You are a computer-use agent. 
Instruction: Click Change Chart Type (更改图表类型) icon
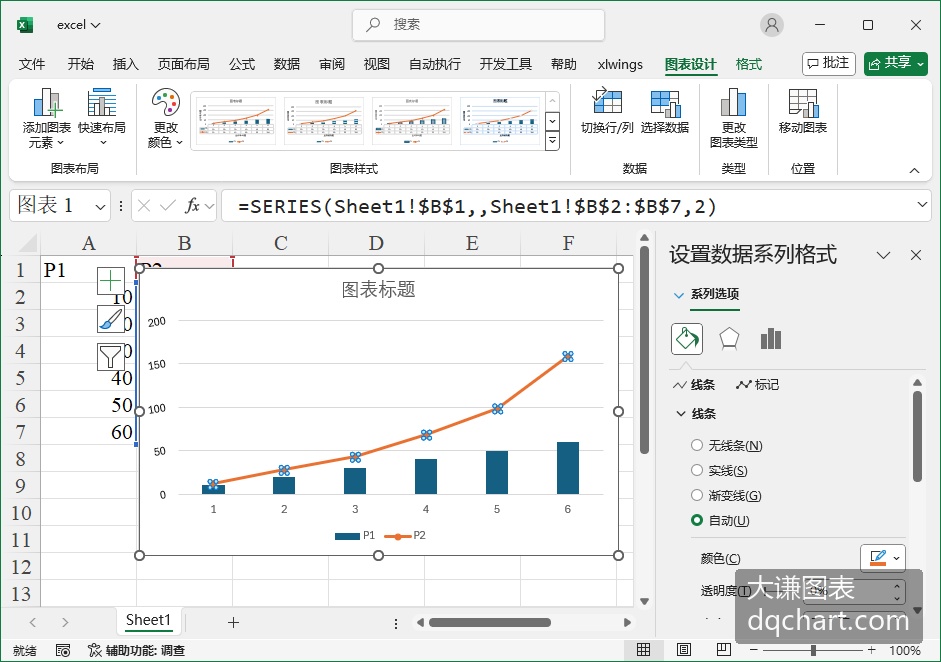tap(733, 103)
